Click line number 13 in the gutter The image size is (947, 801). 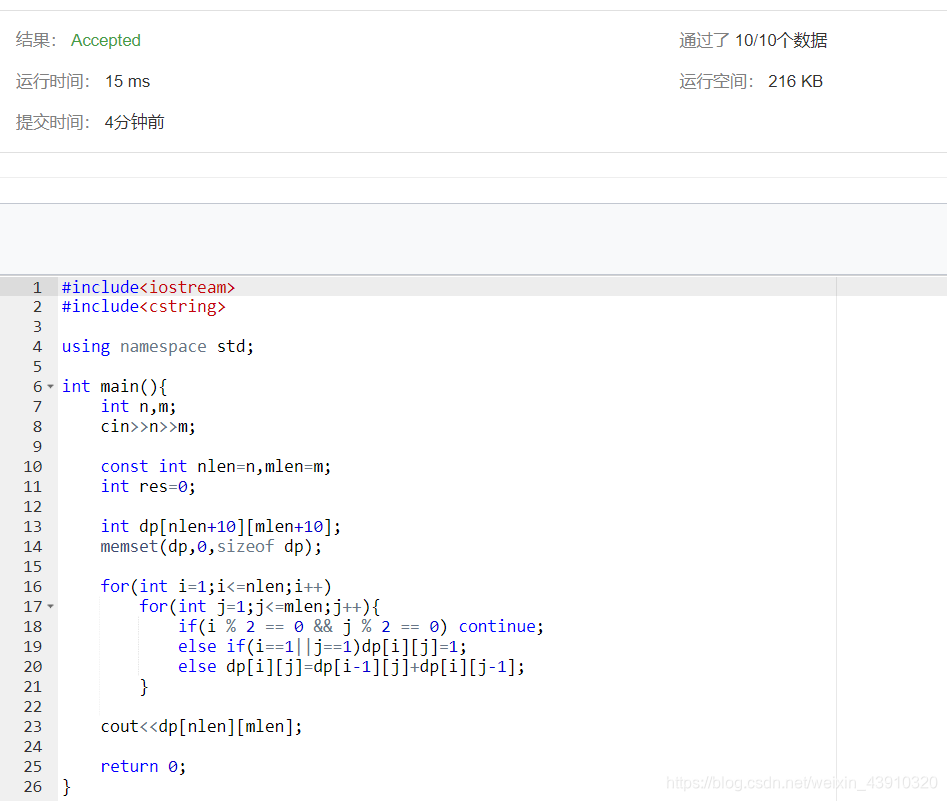tap(33, 527)
